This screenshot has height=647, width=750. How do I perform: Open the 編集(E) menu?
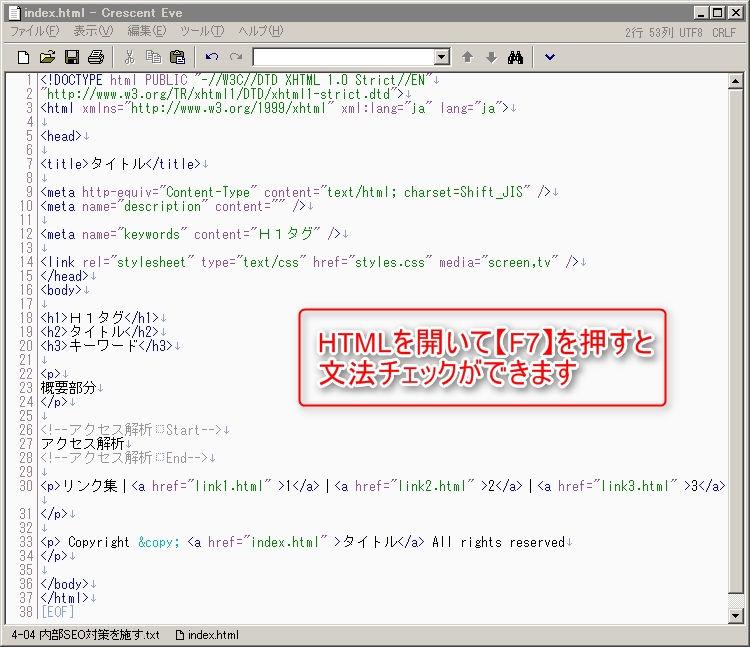[x=146, y=31]
